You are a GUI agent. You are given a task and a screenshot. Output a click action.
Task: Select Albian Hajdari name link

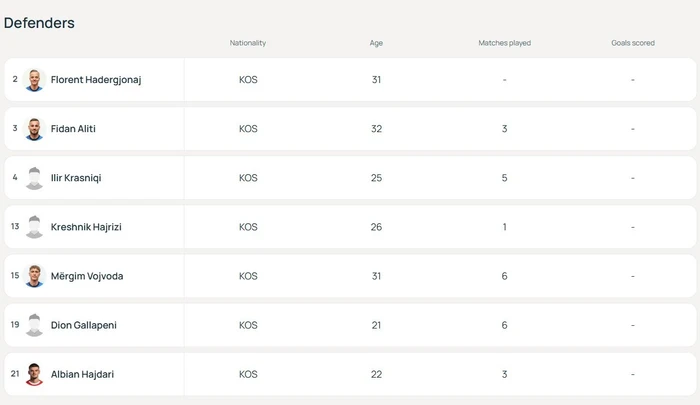tap(82, 374)
